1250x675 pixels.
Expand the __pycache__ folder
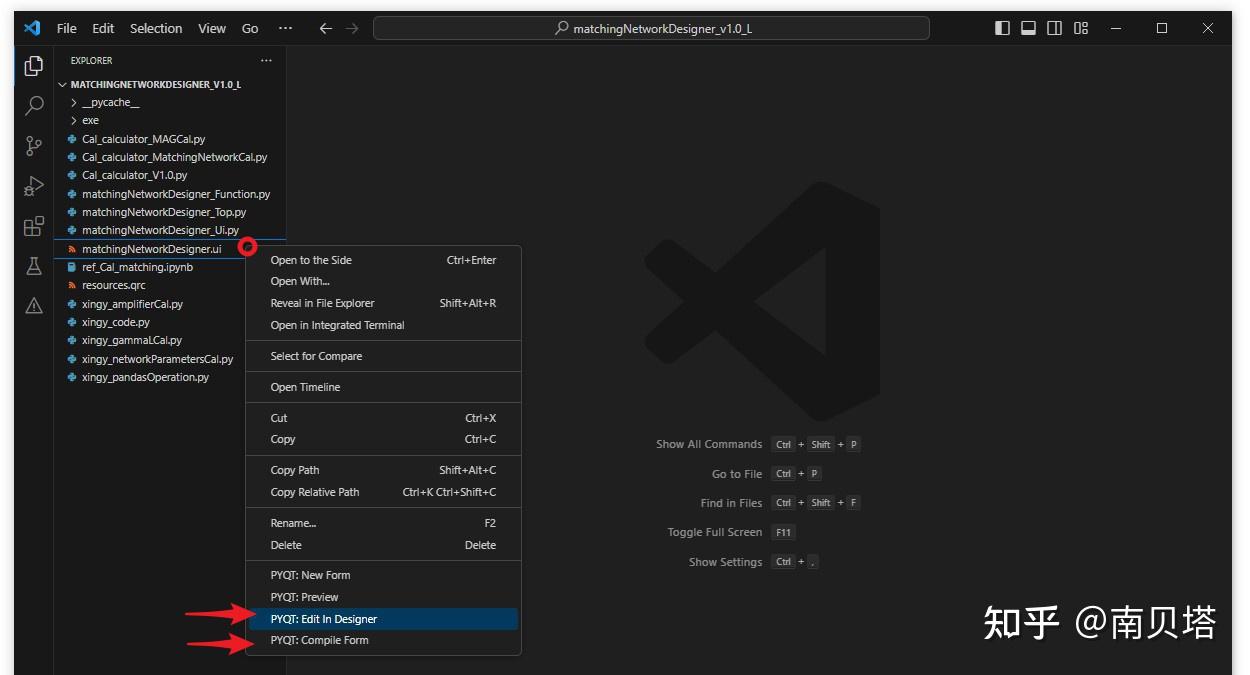(x=171, y=102)
